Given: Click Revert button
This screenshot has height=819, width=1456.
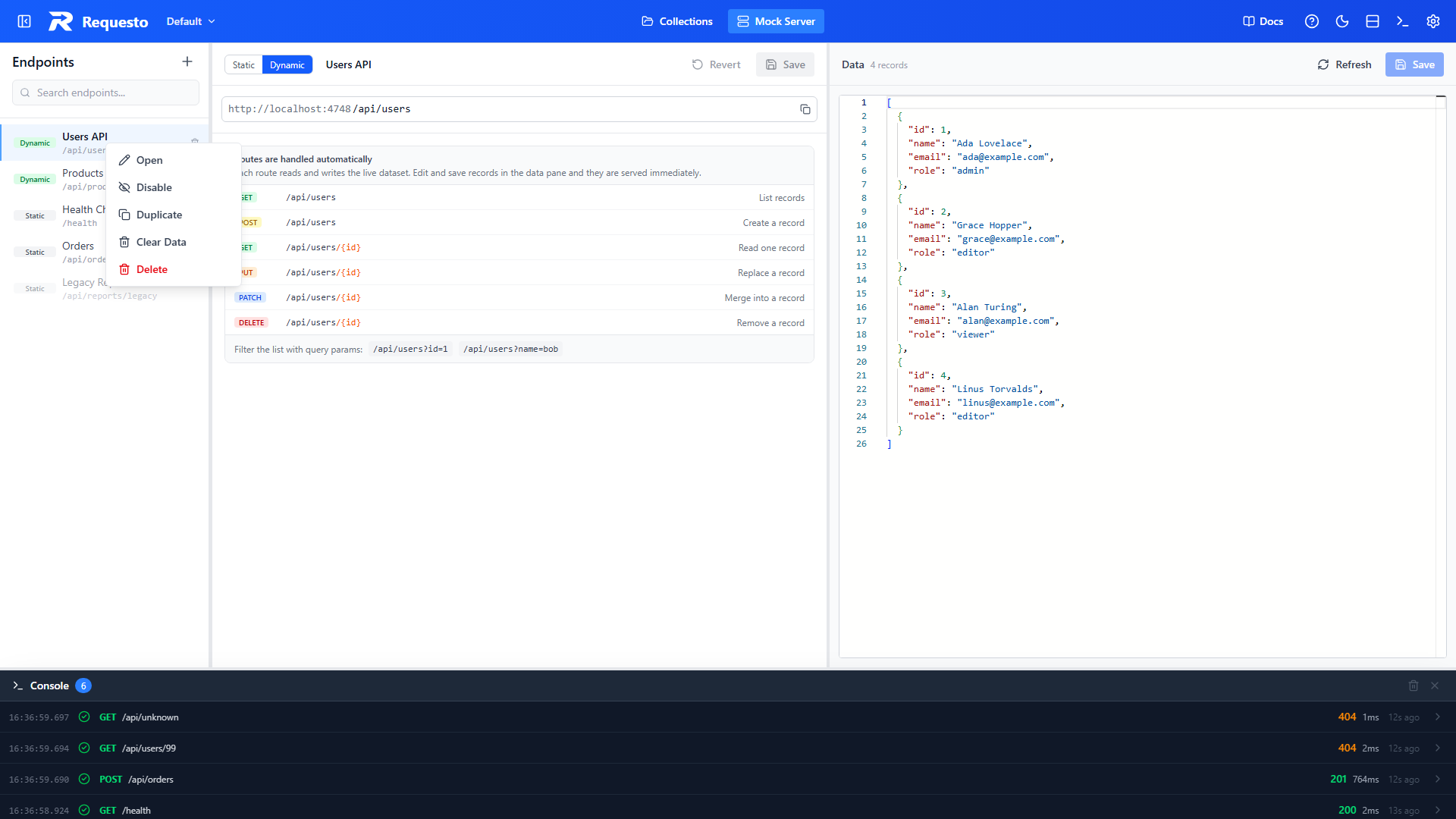Looking at the screenshot, I should [x=716, y=64].
